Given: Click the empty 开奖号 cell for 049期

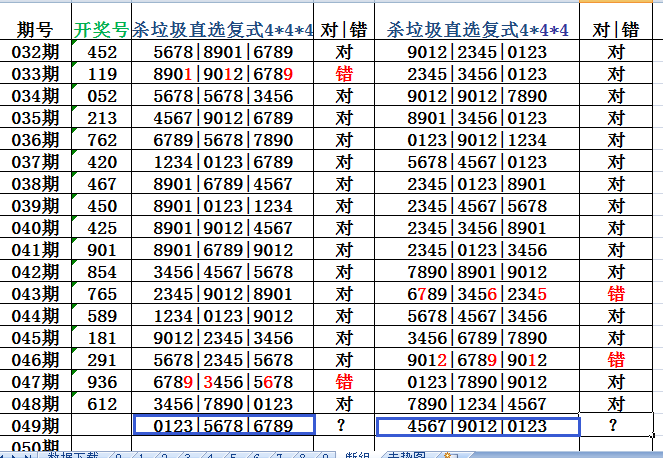Looking at the screenshot, I should click(102, 426).
